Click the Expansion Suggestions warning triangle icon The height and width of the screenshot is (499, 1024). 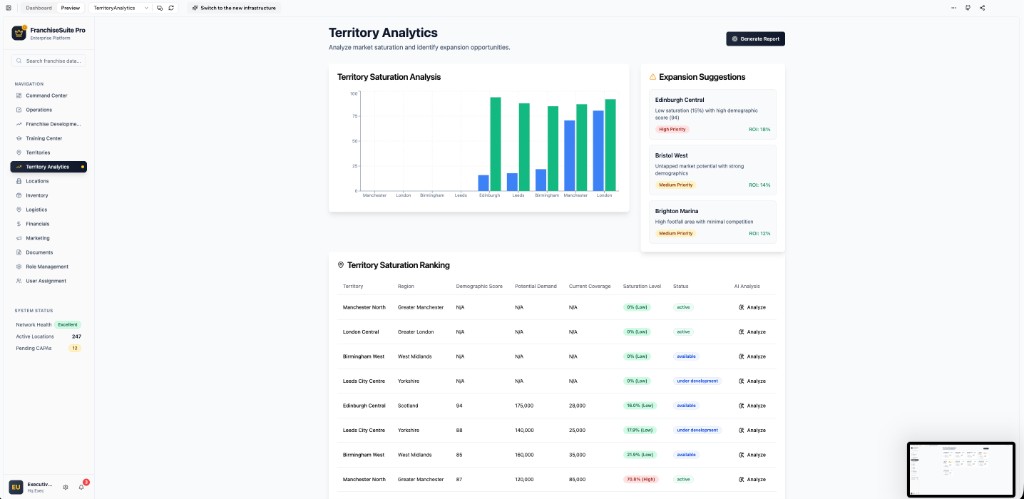(x=652, y=77)
